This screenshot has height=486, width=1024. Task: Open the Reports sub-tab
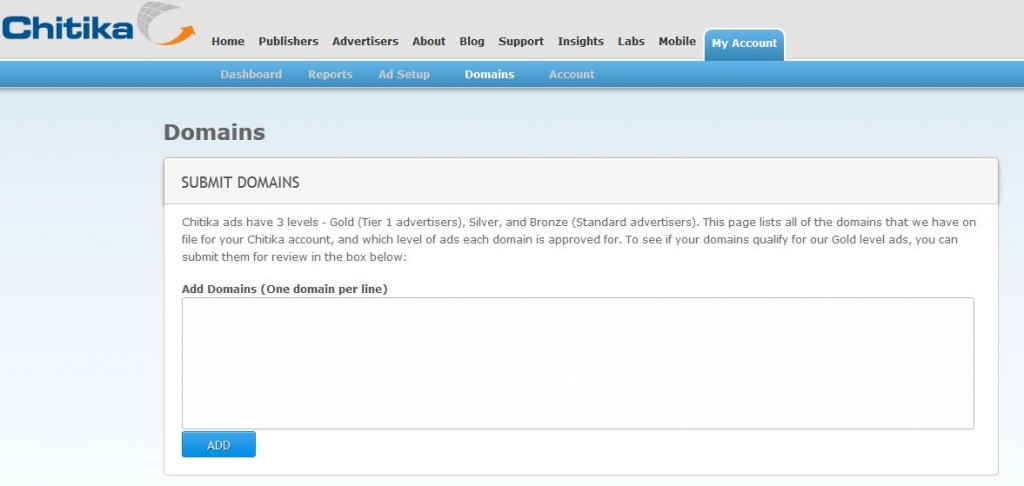tap(330, 75)
